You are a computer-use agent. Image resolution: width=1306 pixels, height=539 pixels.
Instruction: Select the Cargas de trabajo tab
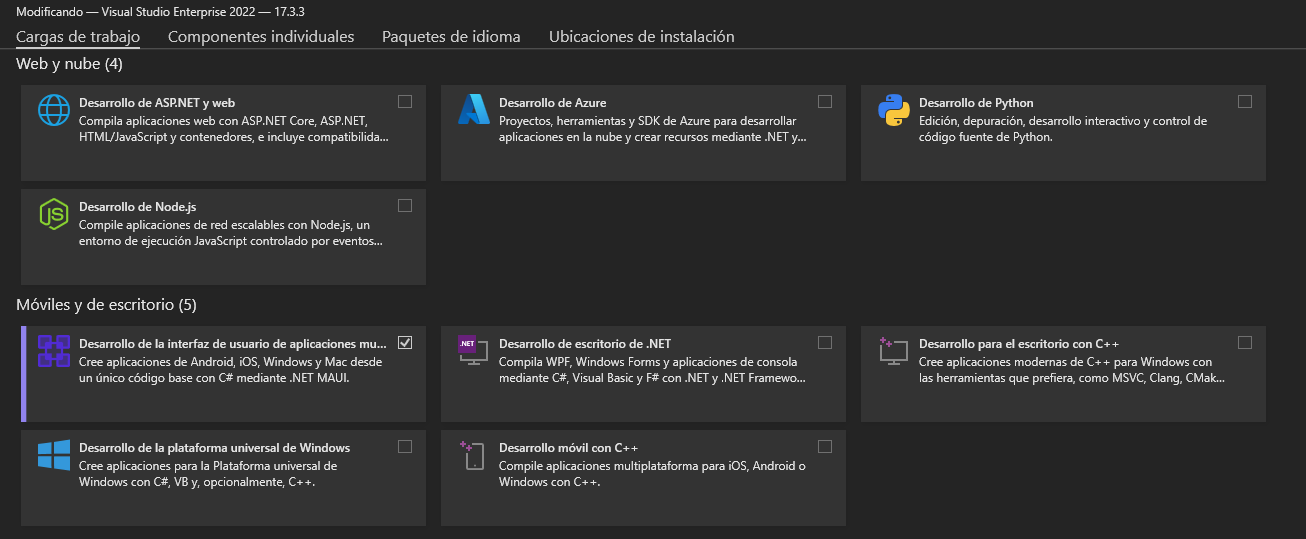pyautogui.click(x=78, y=37)
